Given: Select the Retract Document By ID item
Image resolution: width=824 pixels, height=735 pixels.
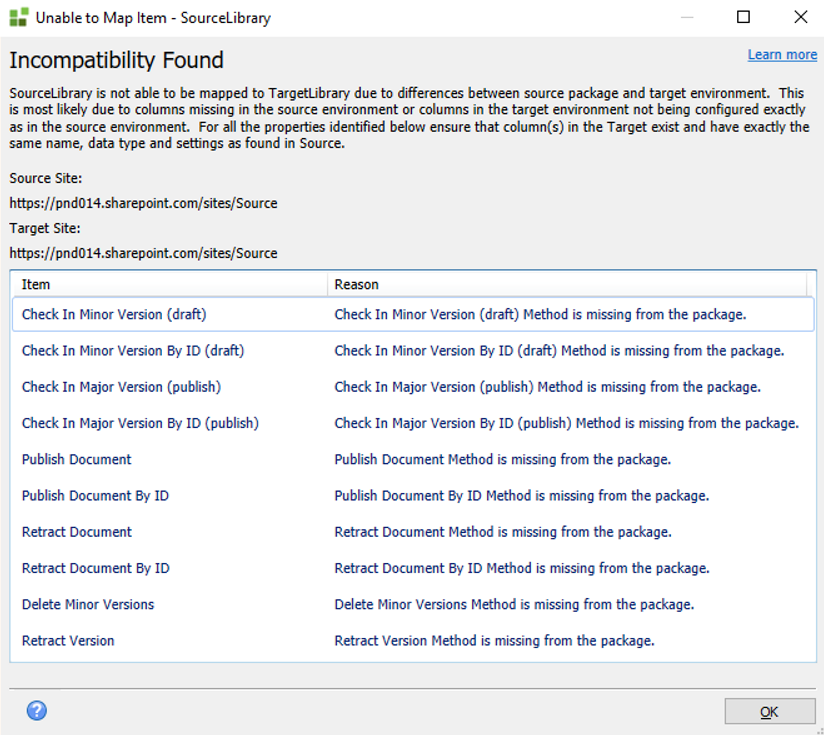Looking at the screenshot, I should 95,568.
